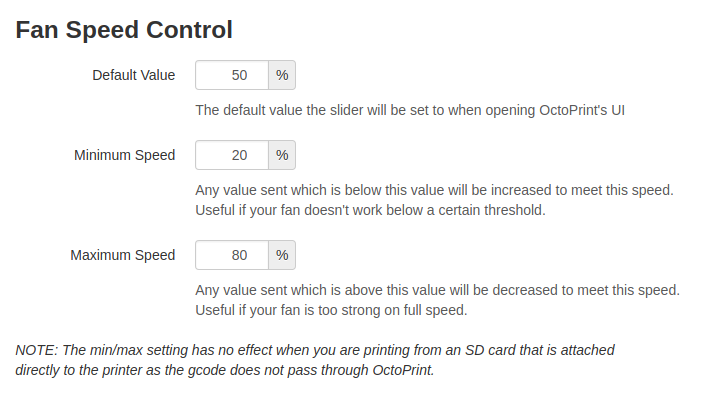Click the line 'Any value sent which is below this value'

435,190
